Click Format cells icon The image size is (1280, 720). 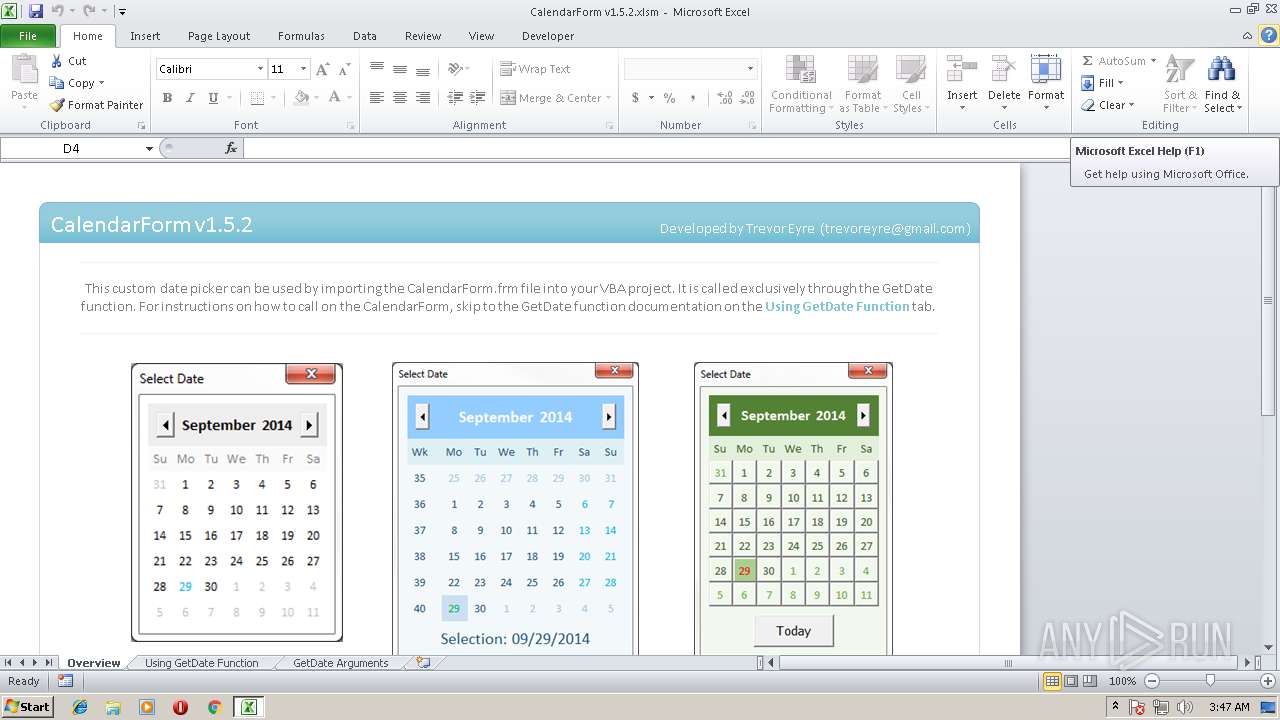coord(1046,69)
